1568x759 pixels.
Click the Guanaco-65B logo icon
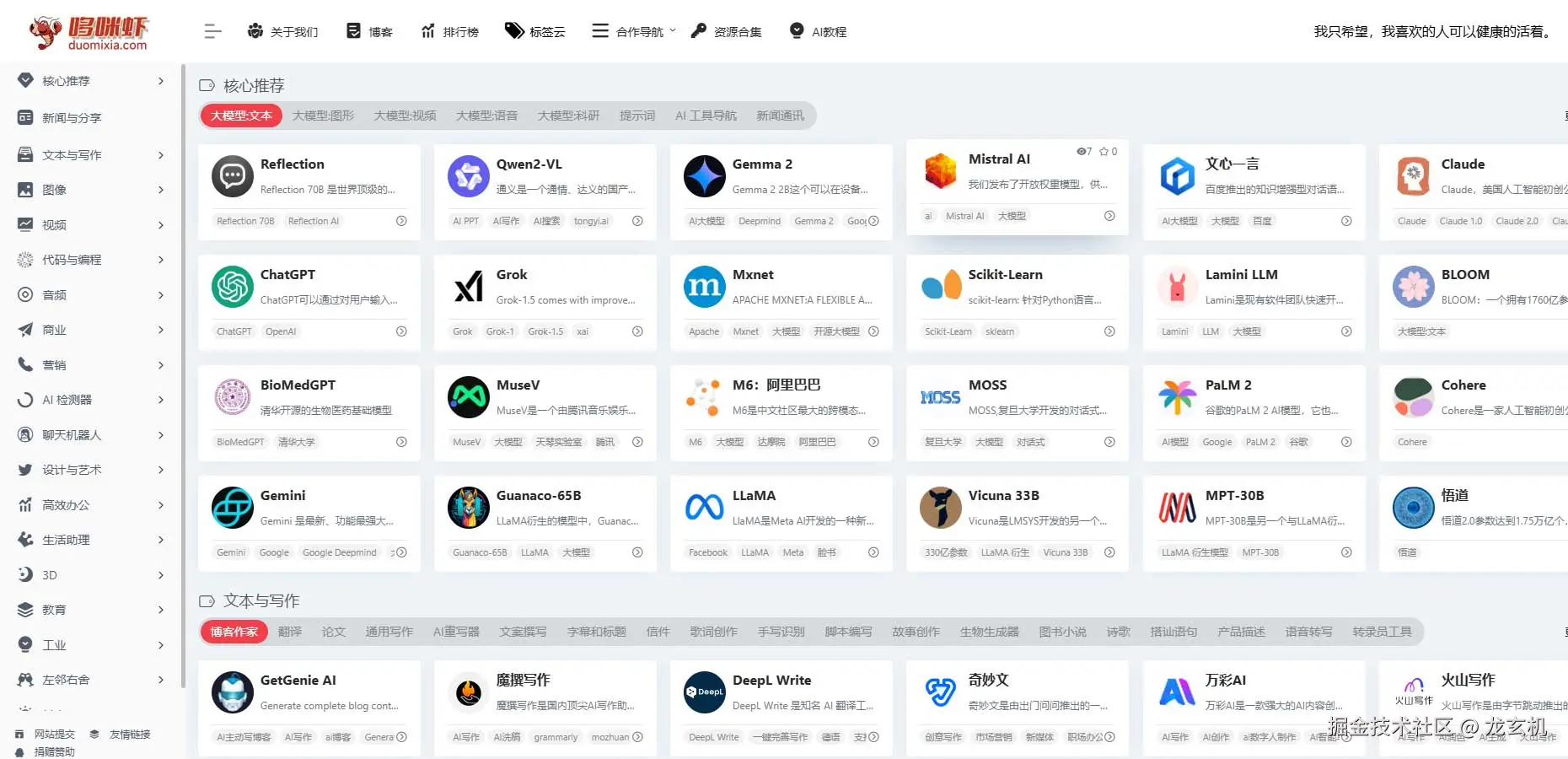[469, 508]
